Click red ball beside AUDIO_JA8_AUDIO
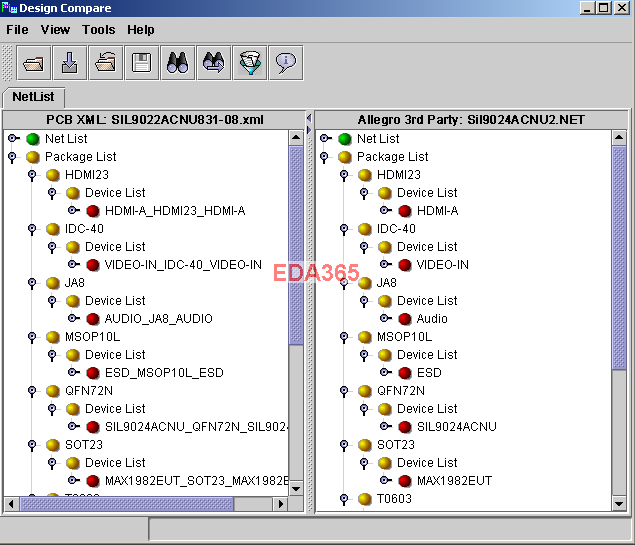635x545 pixels. pos(93,319)
